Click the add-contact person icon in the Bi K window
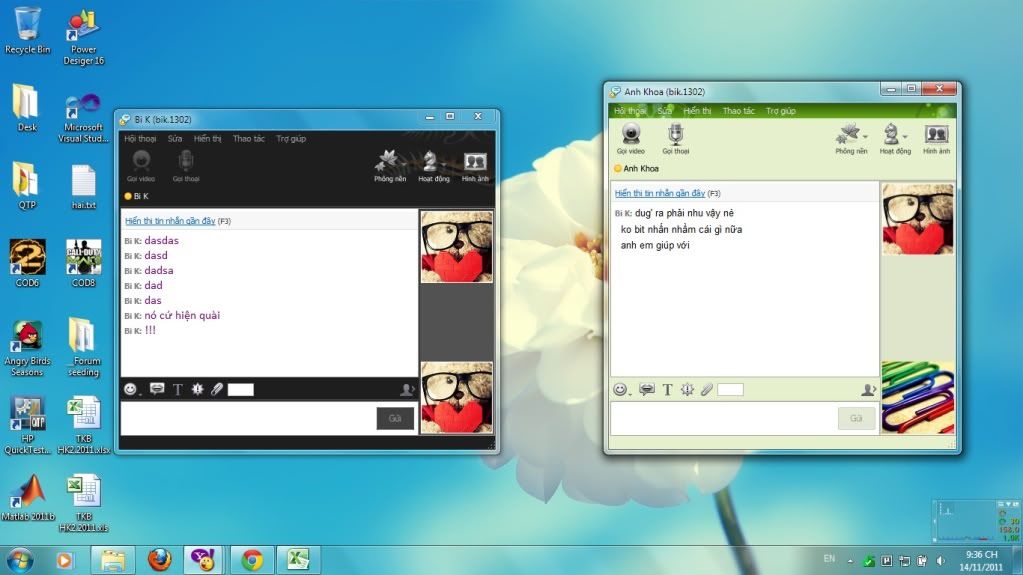The width and height of the screenshot is (1023, 575). 407,390
